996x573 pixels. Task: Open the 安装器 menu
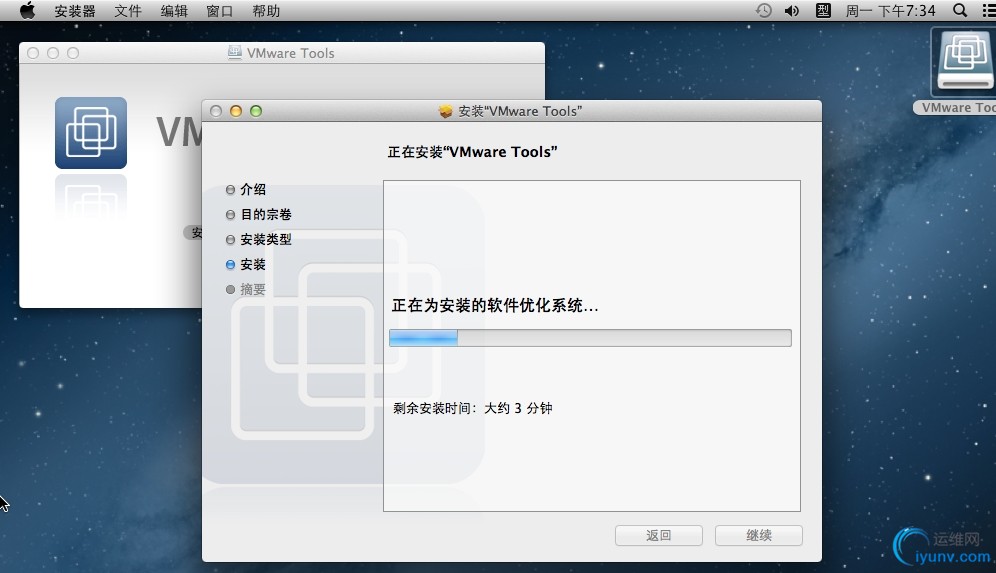pos(75,11)
